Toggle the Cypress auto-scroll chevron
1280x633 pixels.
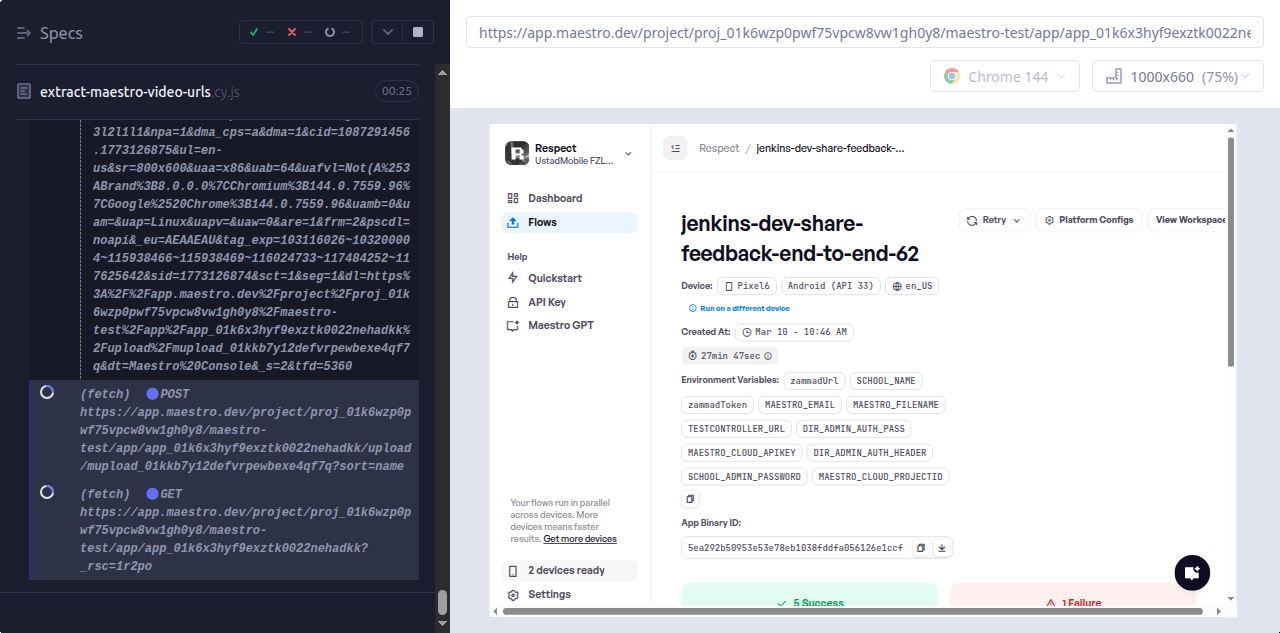[387, 32]
